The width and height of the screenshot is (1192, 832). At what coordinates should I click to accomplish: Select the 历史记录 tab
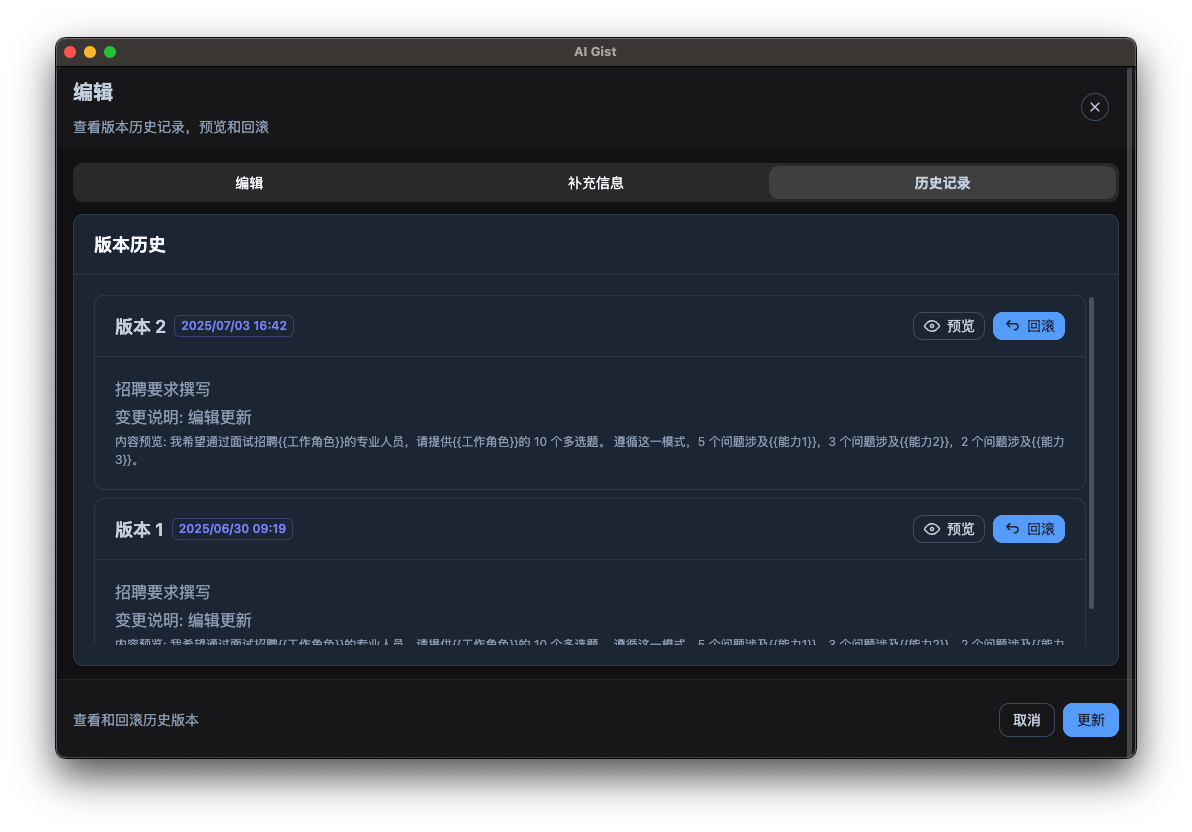(x=942, y=183)
